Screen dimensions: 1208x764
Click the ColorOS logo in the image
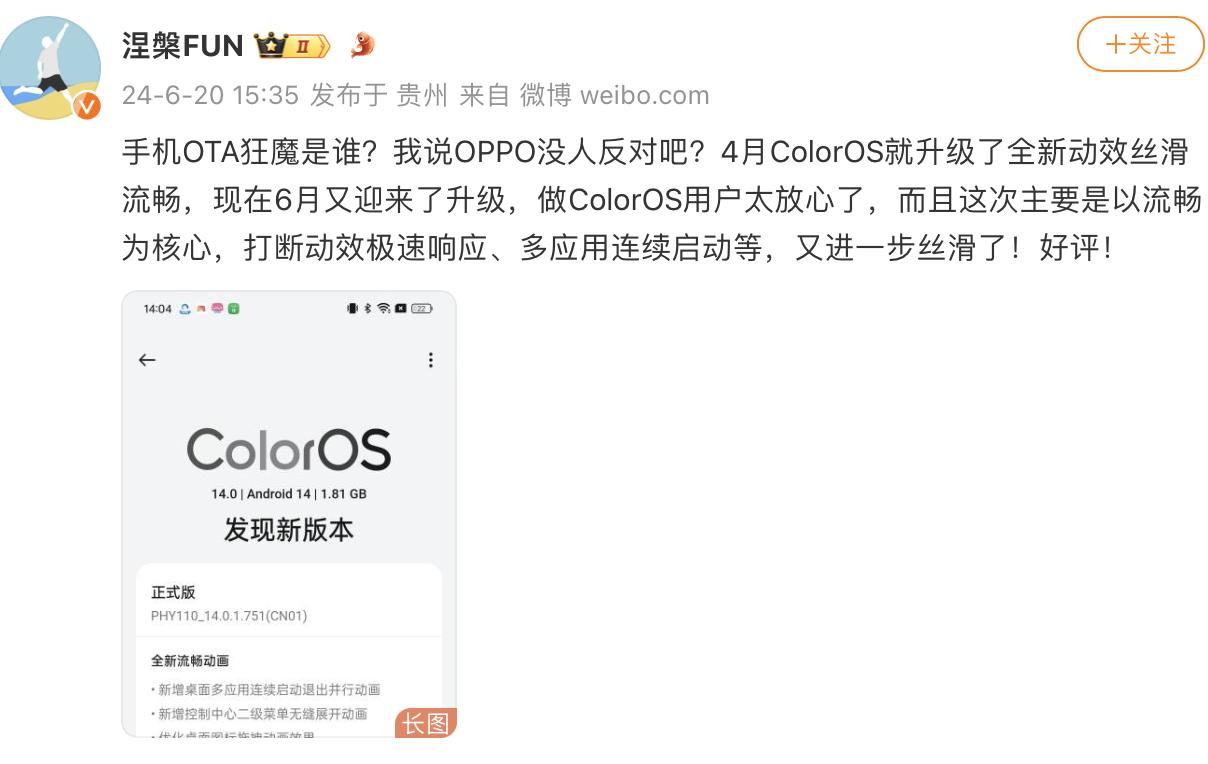pos(289,450)
